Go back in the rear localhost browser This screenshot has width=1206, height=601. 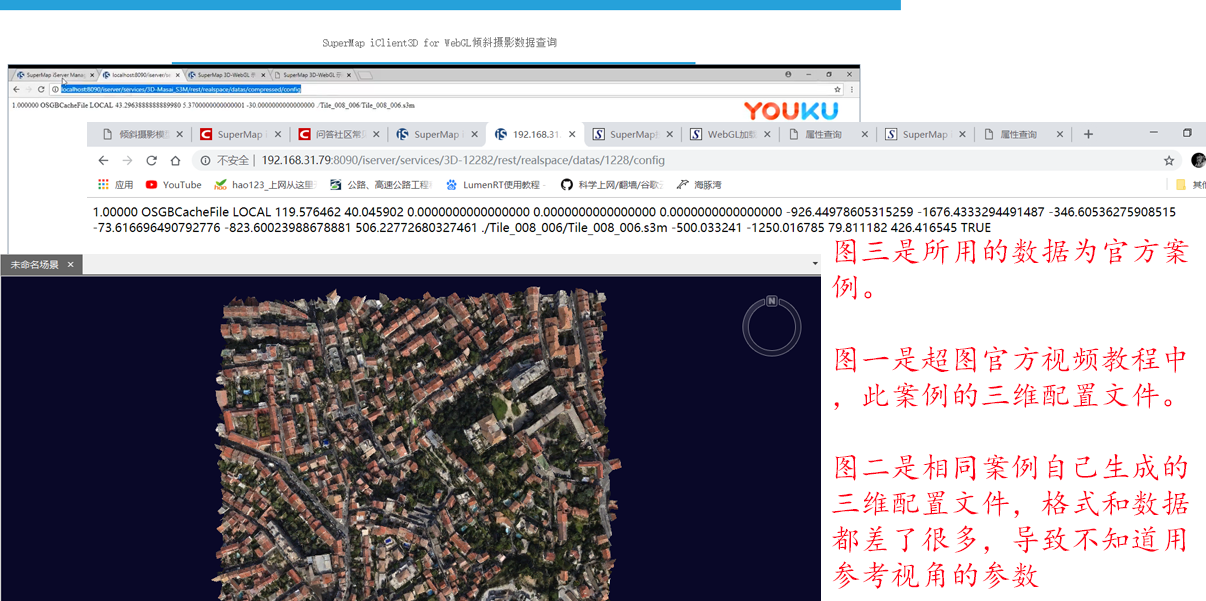tap(16, 89)
